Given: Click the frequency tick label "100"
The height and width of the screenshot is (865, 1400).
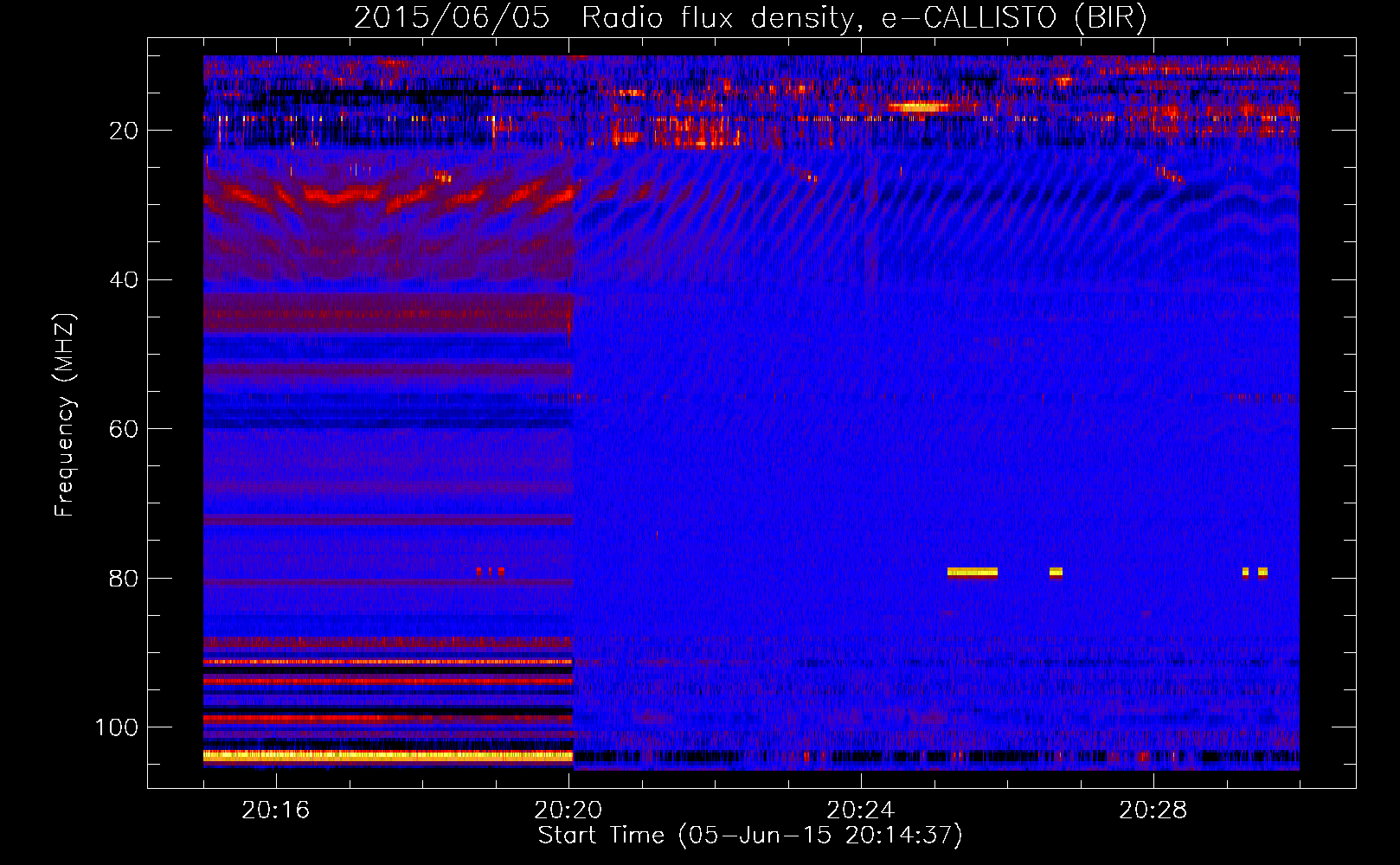Looking at the screenshot, I should tap(117, 727).
